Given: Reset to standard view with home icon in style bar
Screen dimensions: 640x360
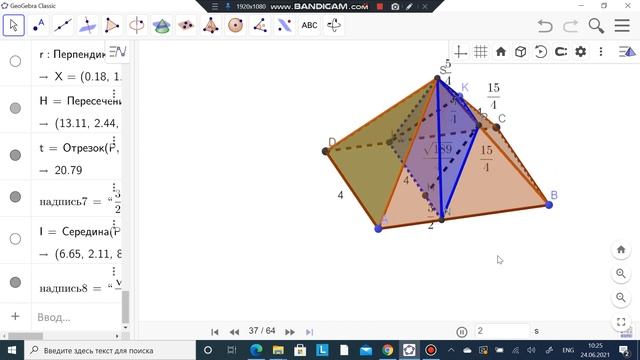Looking at the screenshot, I should (501, 52).
